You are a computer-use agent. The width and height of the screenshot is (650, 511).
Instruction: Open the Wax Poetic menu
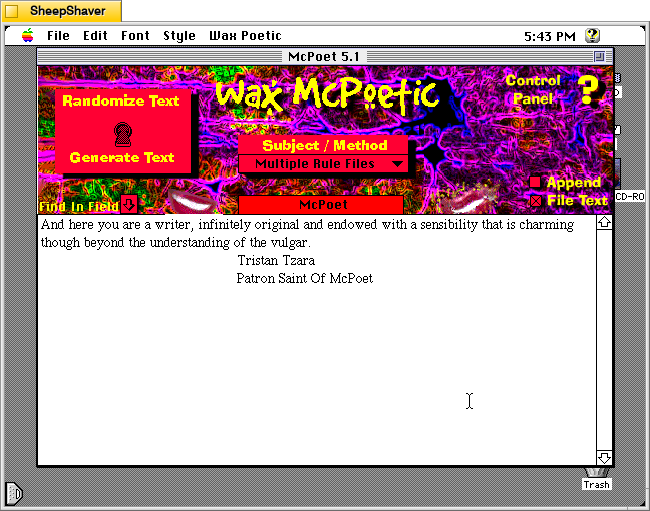point(245,36)
